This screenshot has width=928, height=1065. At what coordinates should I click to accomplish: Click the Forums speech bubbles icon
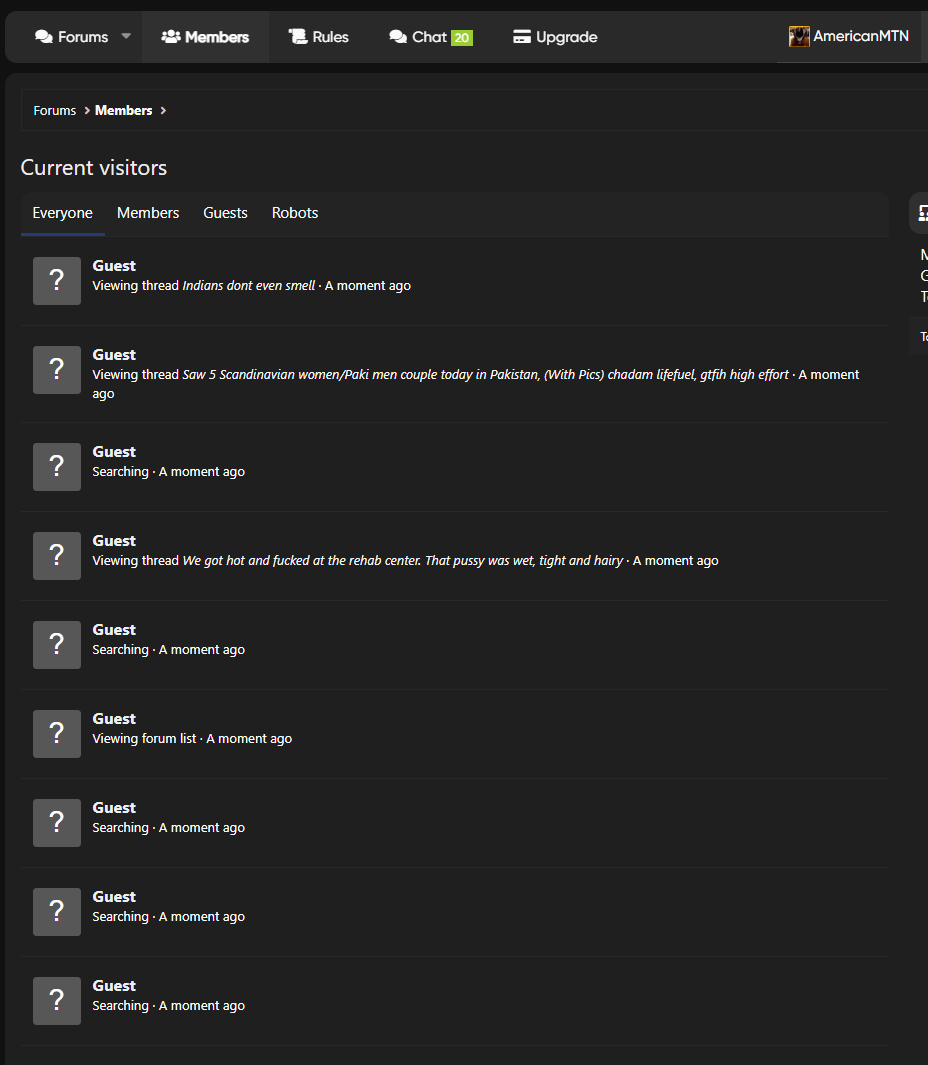click(44, 37)
